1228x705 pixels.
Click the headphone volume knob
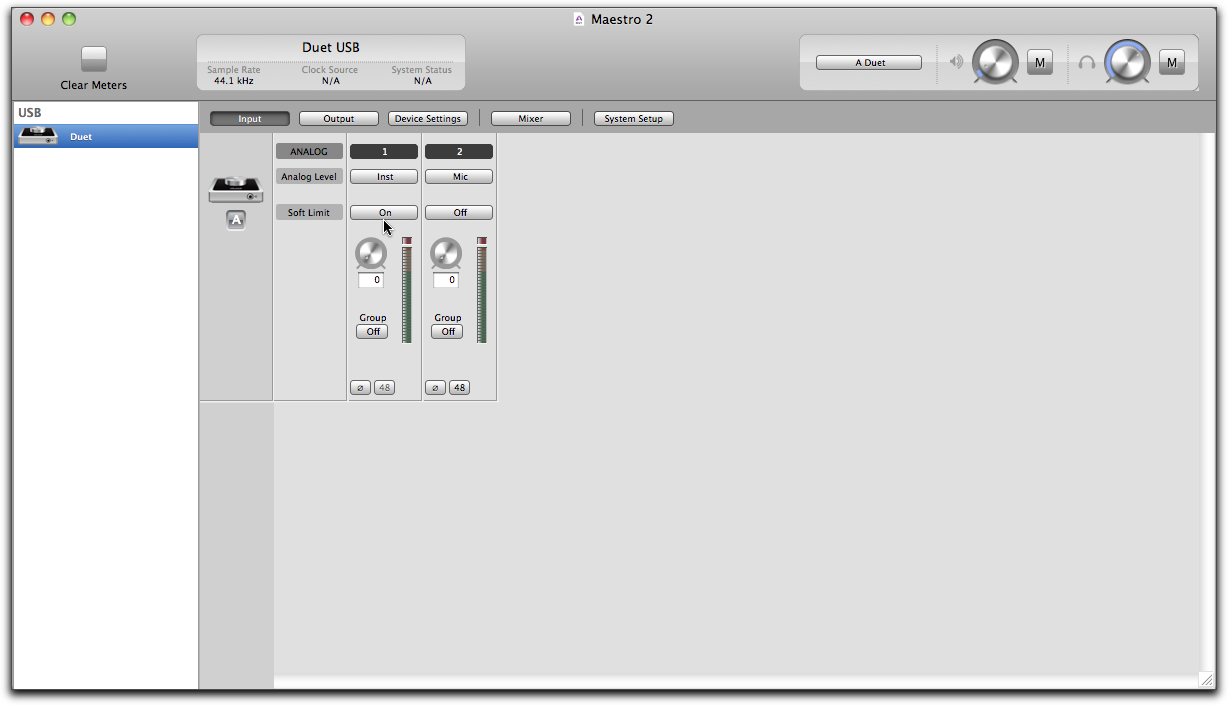[1127, 62]
